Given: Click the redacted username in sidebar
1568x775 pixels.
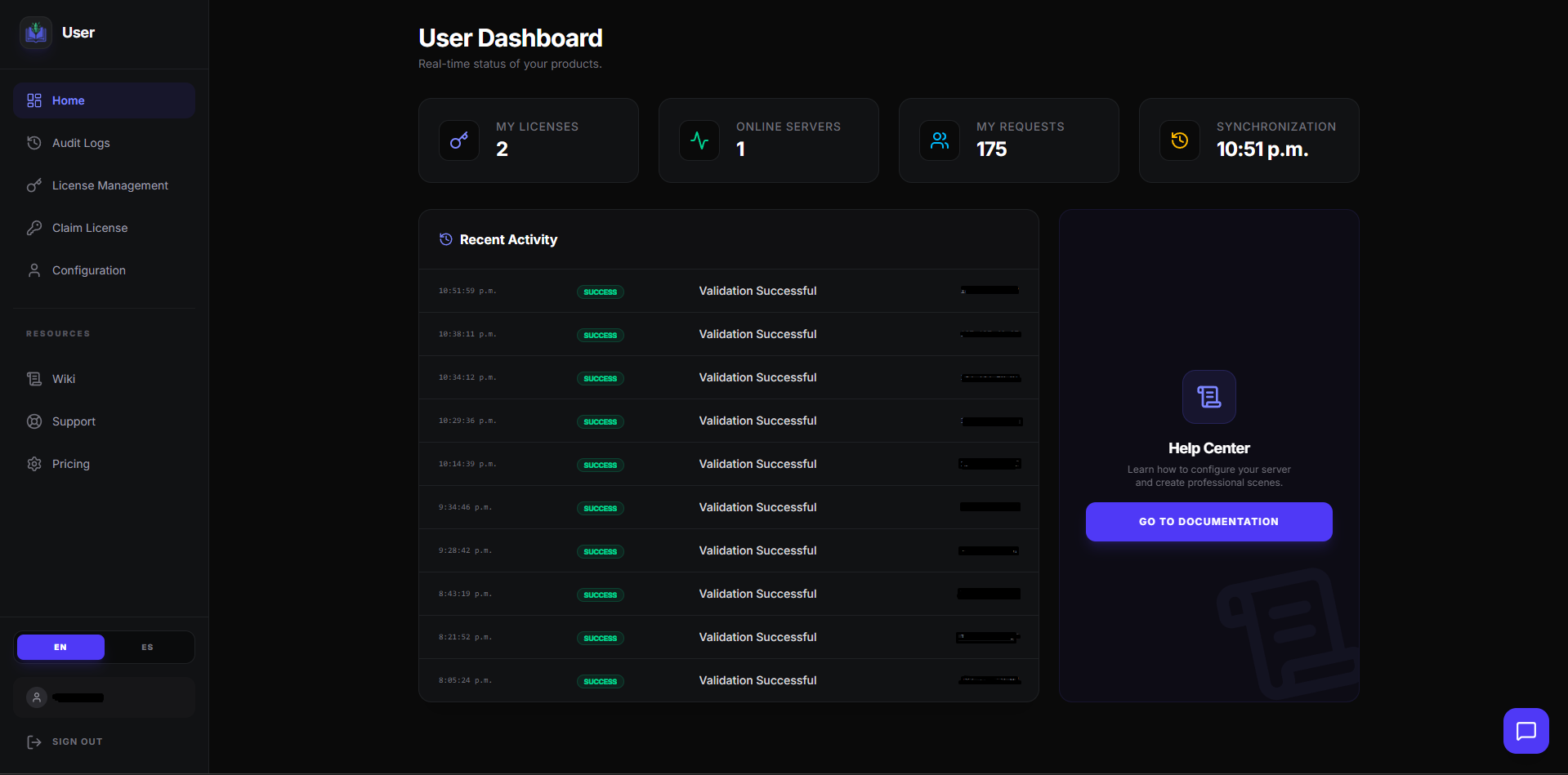Looking at the screenshot, I should tap(78, 697).
